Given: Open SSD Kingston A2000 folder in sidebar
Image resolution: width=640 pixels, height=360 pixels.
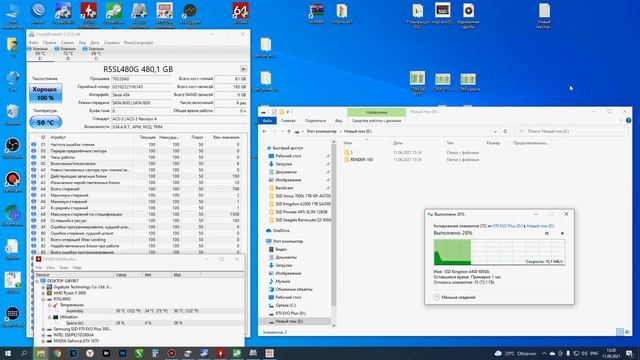Looking at the screenshot, I should pyautogui.click(x=300, y=204).
